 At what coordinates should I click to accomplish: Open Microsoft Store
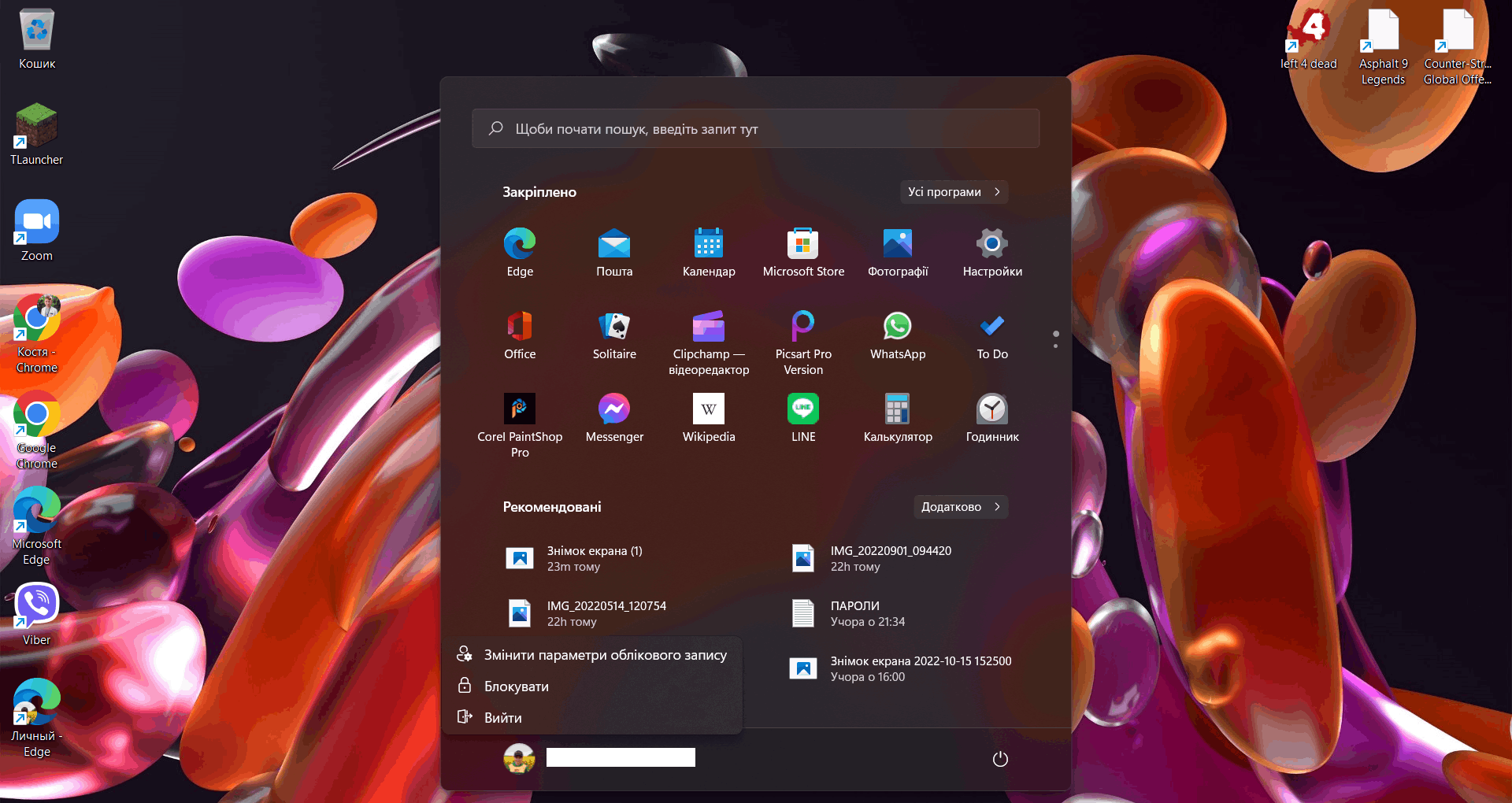(x=803, y=253)
